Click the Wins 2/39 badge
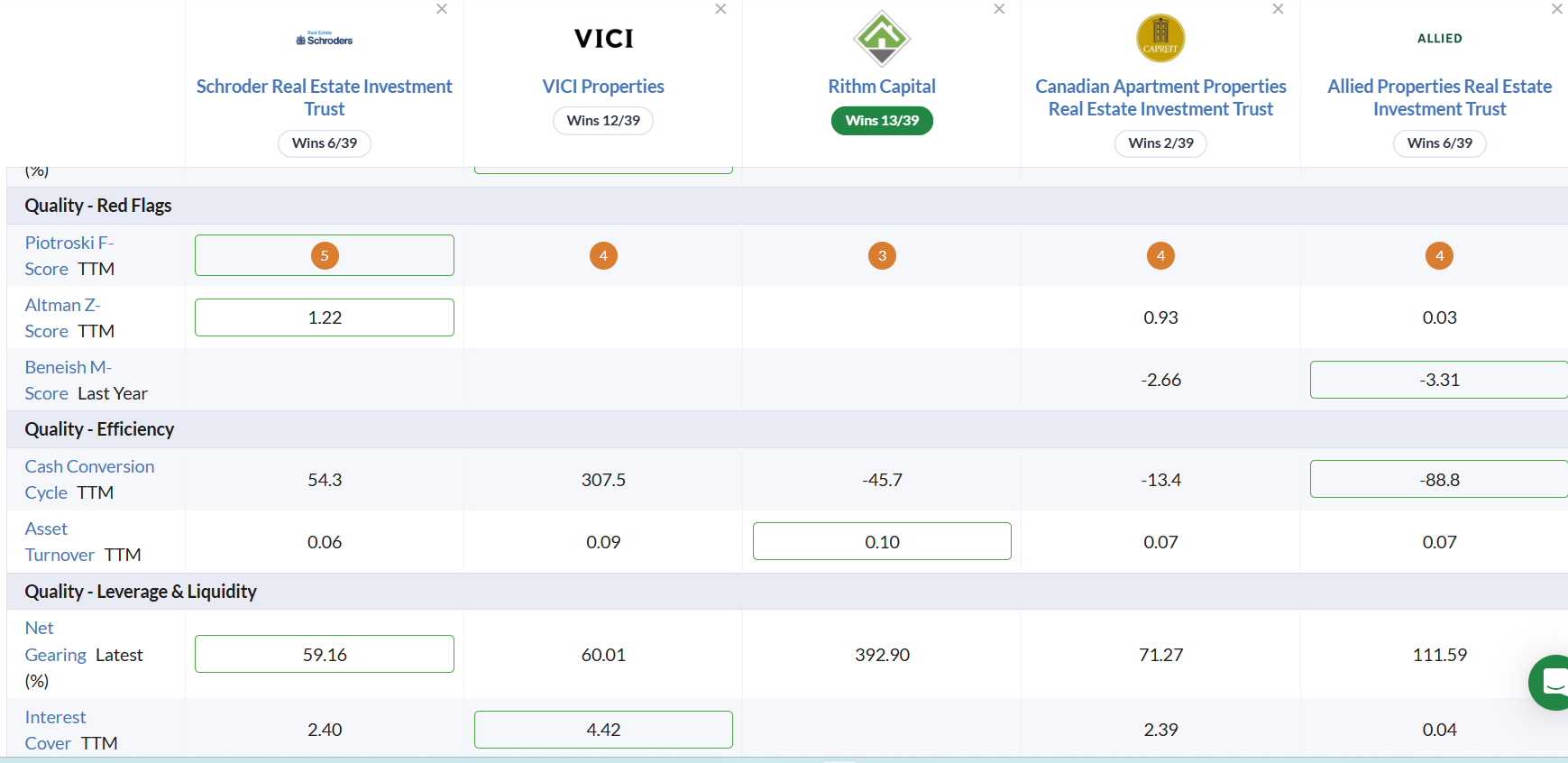This screenshot has width=1568, height=763. [1160, 143]
